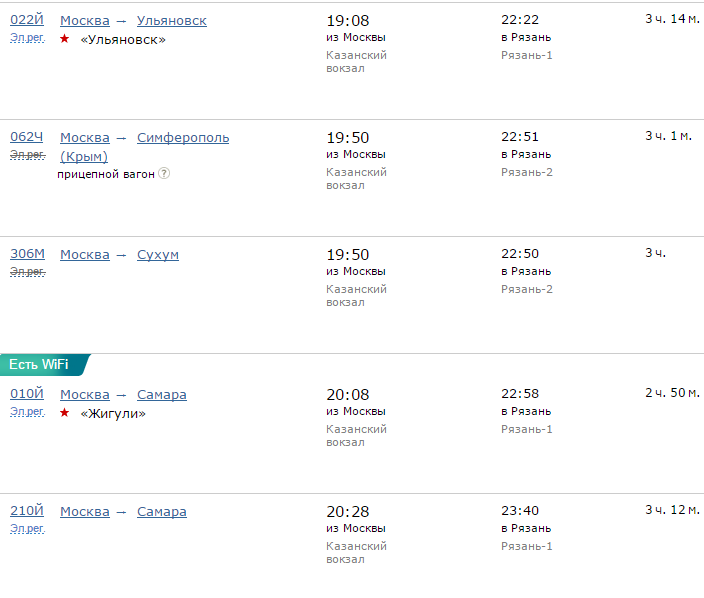
Task: Click the Есть WiFi badge
Action: [40, 364]
